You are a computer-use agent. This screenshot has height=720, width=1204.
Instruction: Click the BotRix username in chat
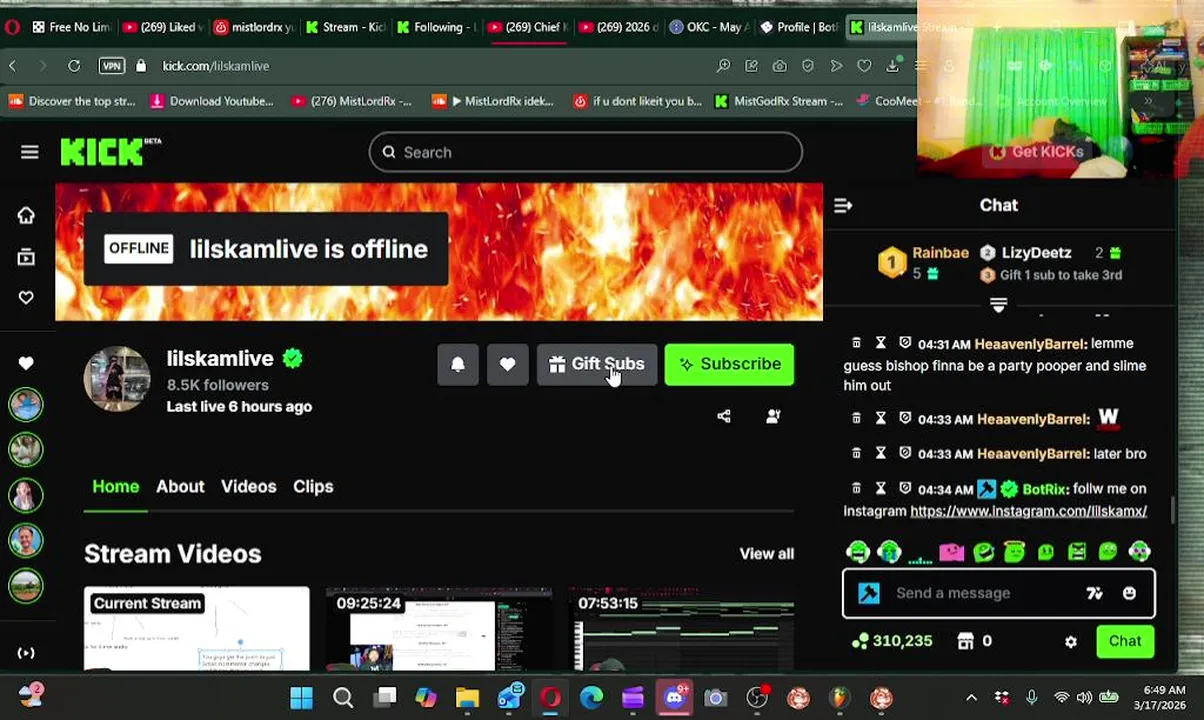1044,489
